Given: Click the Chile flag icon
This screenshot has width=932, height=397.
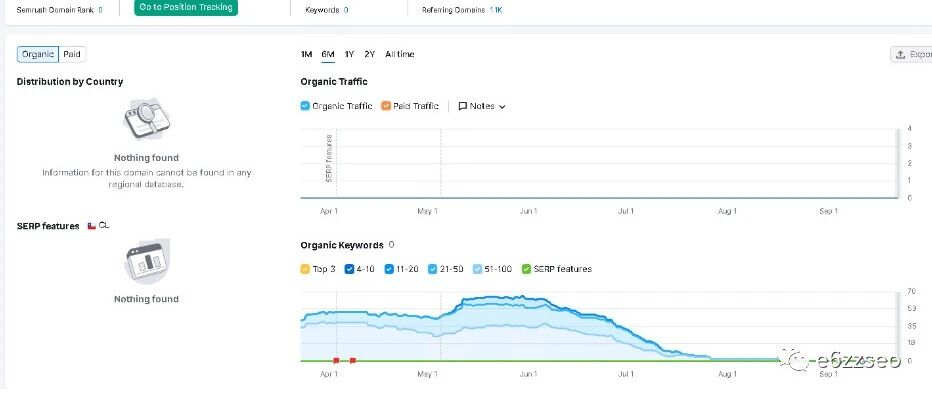Looking at the screenshot, I should (92, 226).
